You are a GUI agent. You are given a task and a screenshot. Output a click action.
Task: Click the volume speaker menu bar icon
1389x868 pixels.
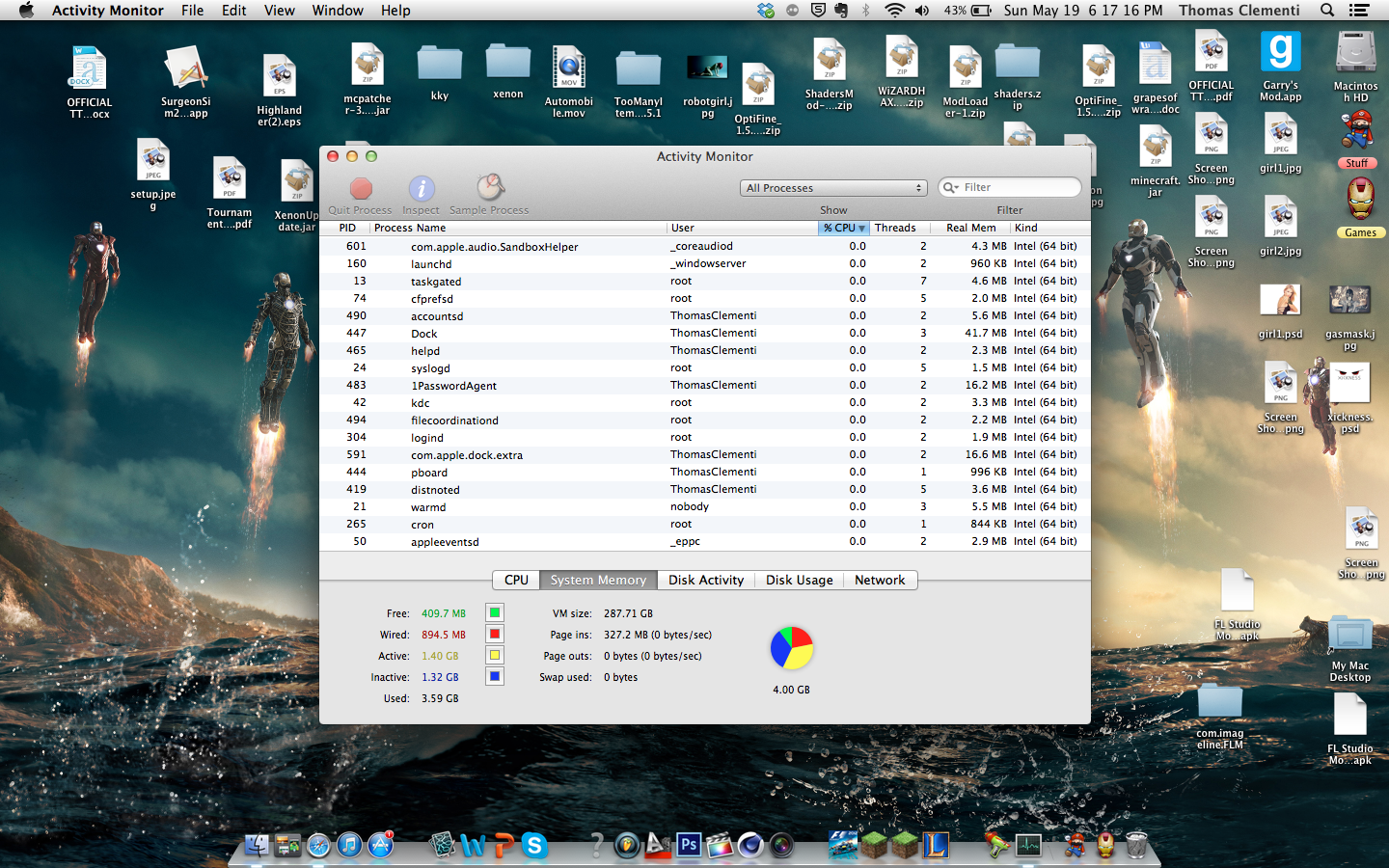[922, 11]
